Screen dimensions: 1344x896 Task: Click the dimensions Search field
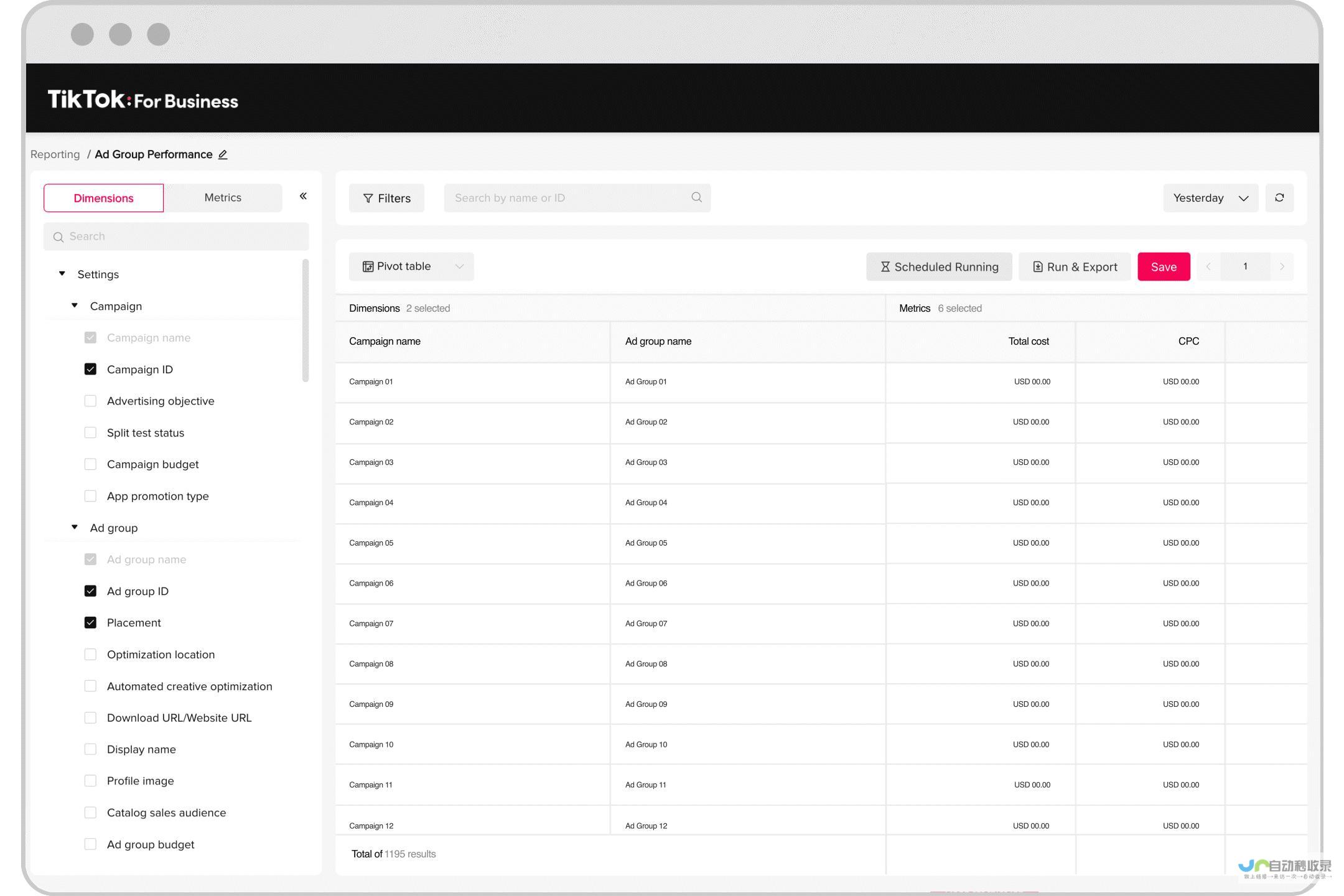[x=176, y=236]
